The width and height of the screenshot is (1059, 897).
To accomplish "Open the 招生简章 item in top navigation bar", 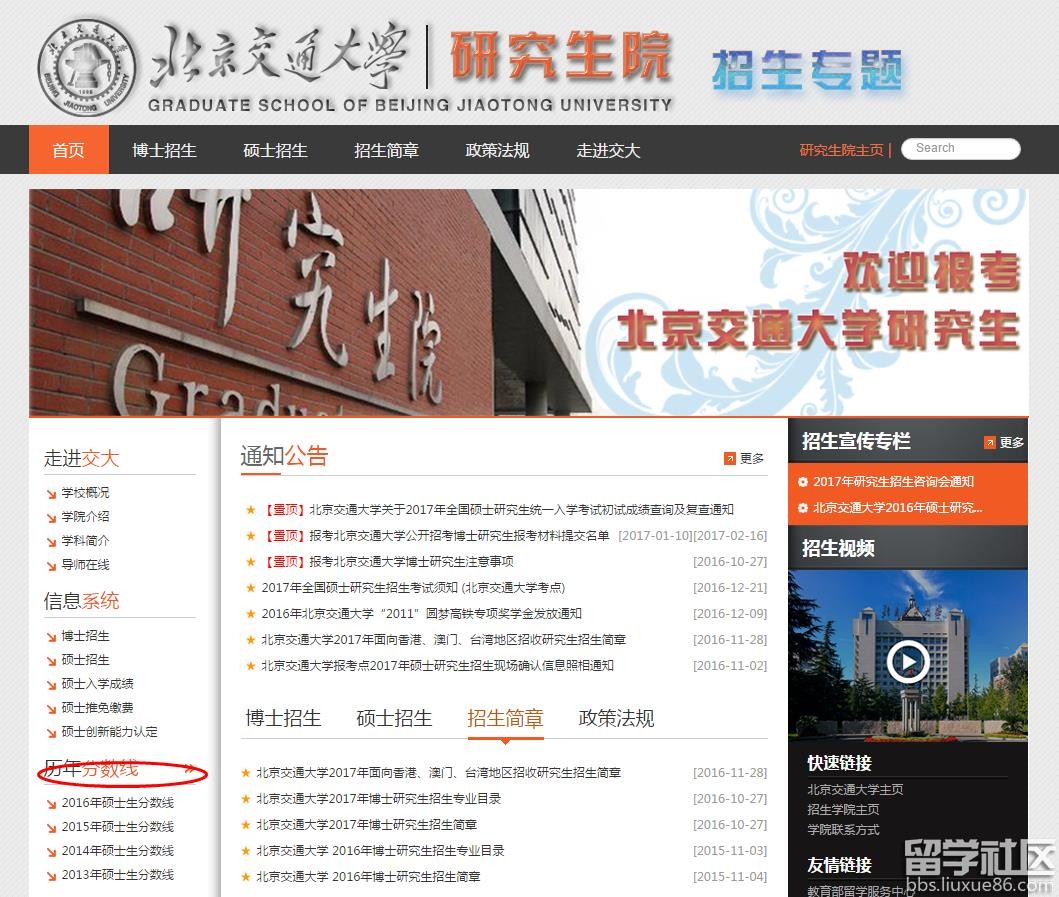I will [386, 150].
